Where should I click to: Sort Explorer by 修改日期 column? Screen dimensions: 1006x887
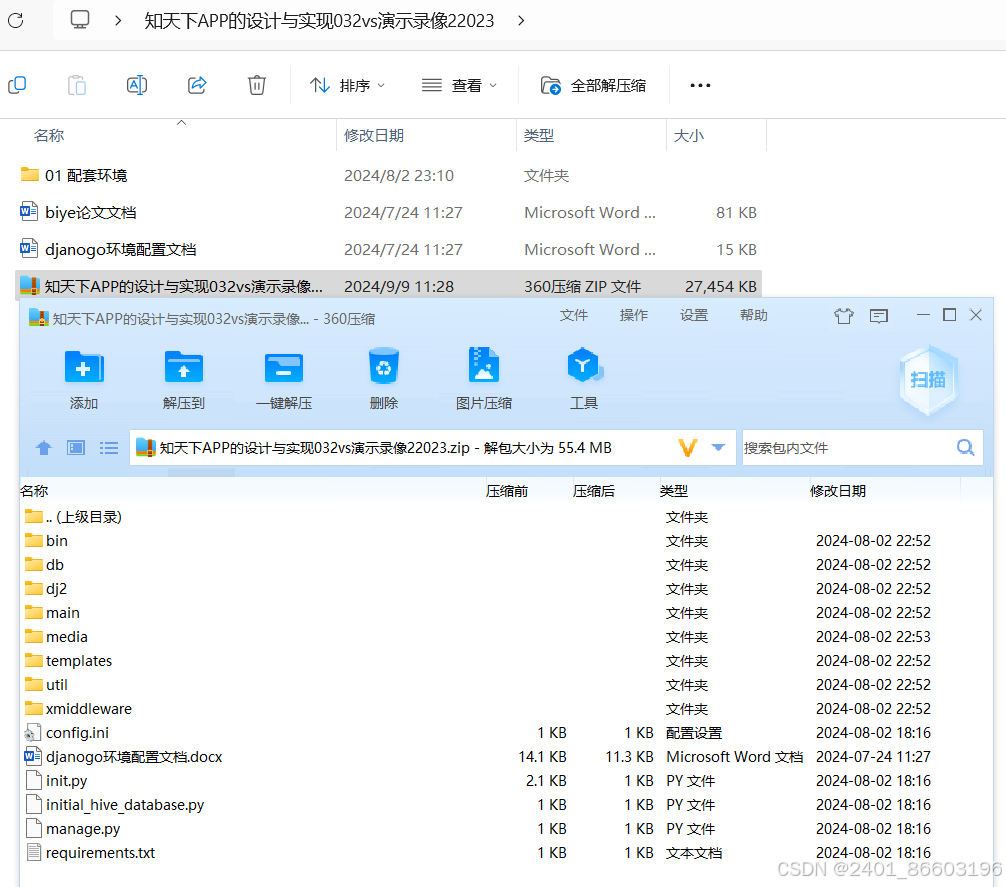click(374, 135)
